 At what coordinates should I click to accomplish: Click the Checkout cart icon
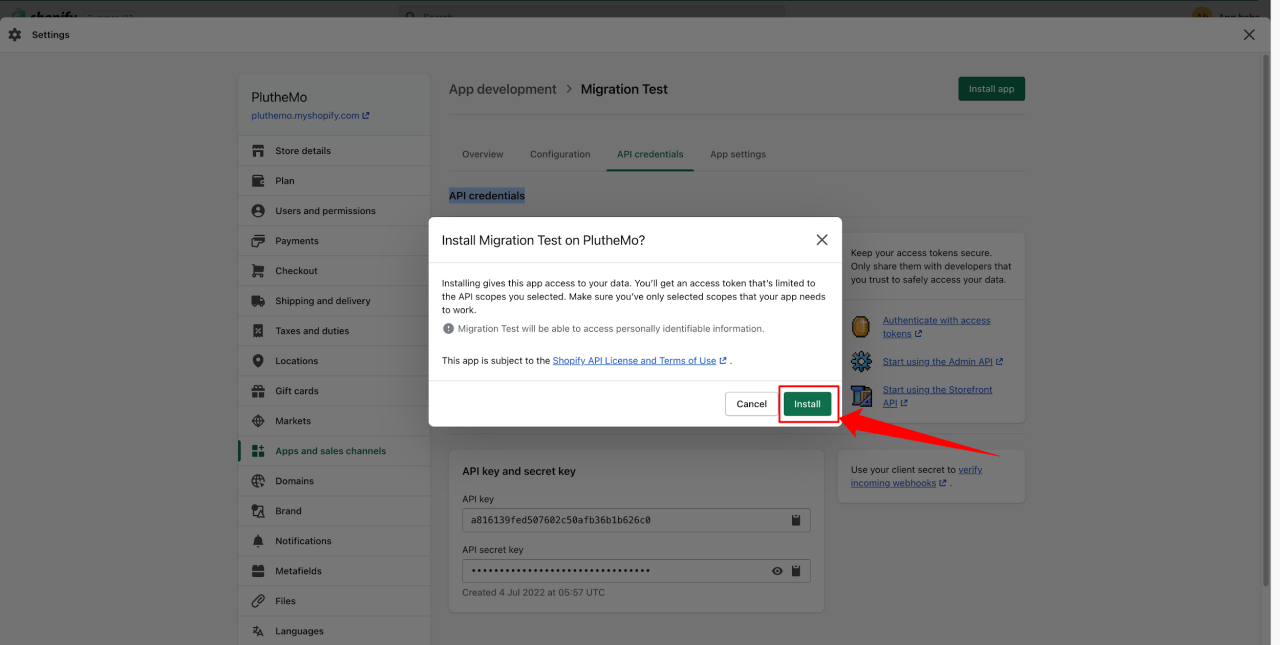[258, 271]
